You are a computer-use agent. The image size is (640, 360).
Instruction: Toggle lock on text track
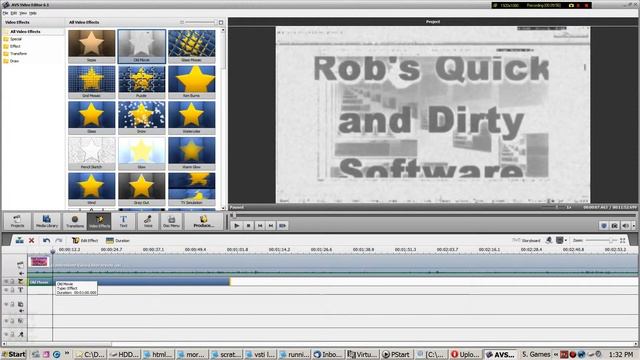12,290
